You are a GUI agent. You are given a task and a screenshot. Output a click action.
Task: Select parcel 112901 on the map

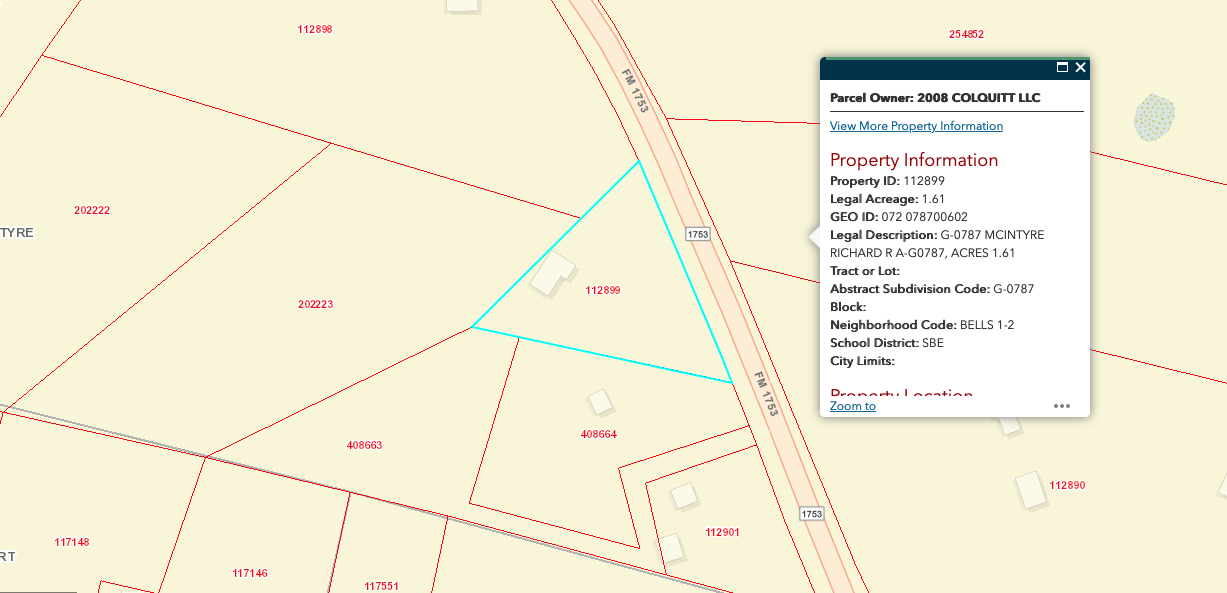[x=722, y=532]
